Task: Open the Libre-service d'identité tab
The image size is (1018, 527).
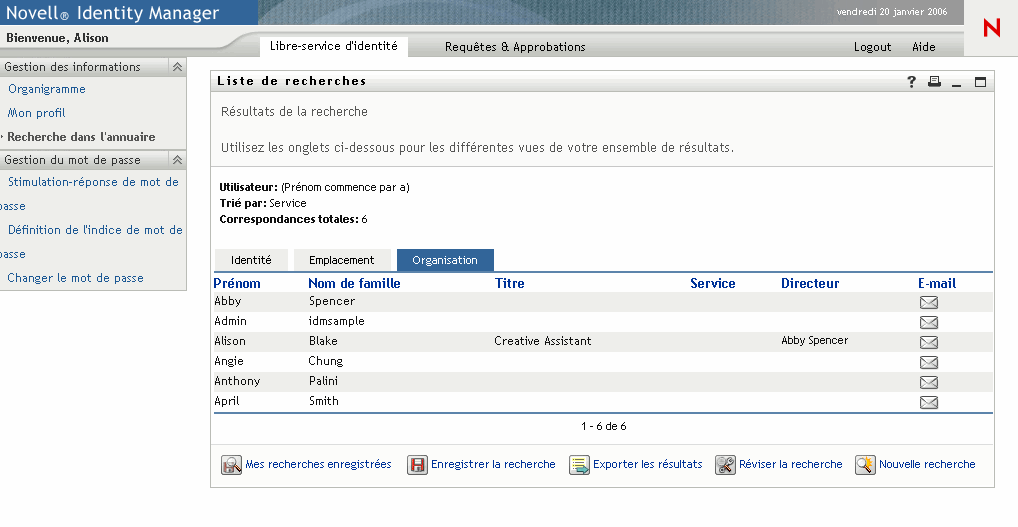Action: click(x=334, y=46)
